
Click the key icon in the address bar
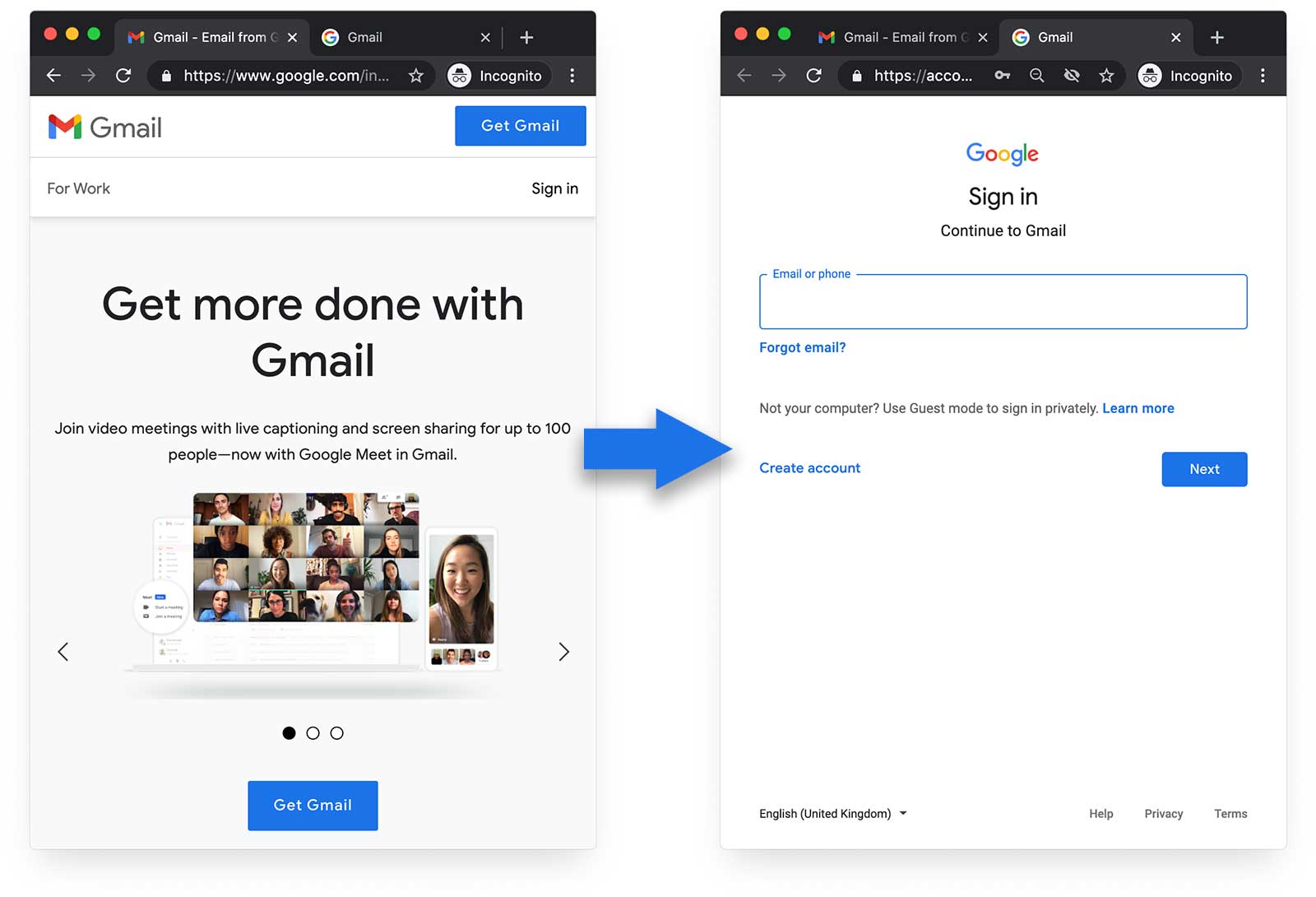click(1003, 75)
